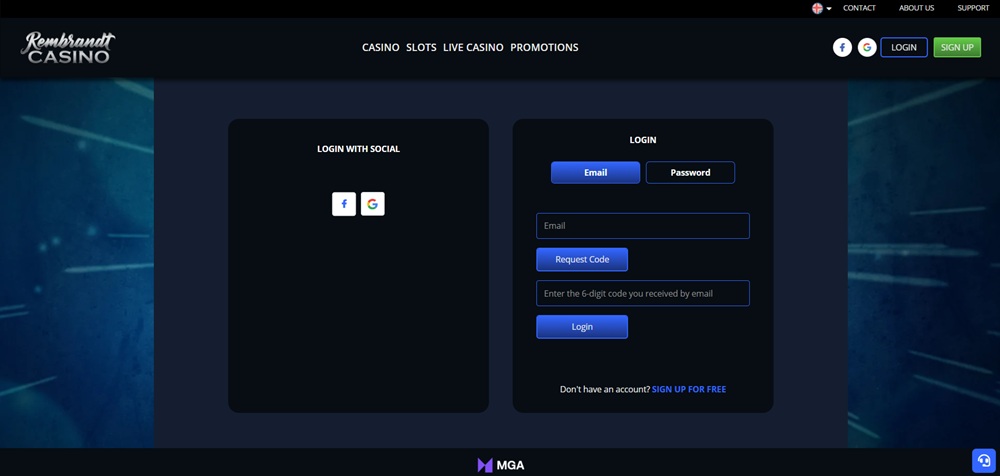Viewport: 1000px width, 476px height.
Task: Focus the Email input field
Action: click(x=643, y=226)
